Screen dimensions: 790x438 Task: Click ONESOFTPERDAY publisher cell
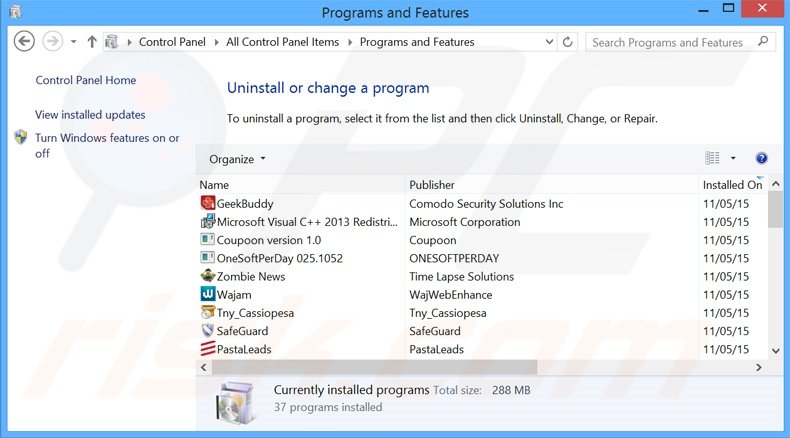[x=454, y=258]
